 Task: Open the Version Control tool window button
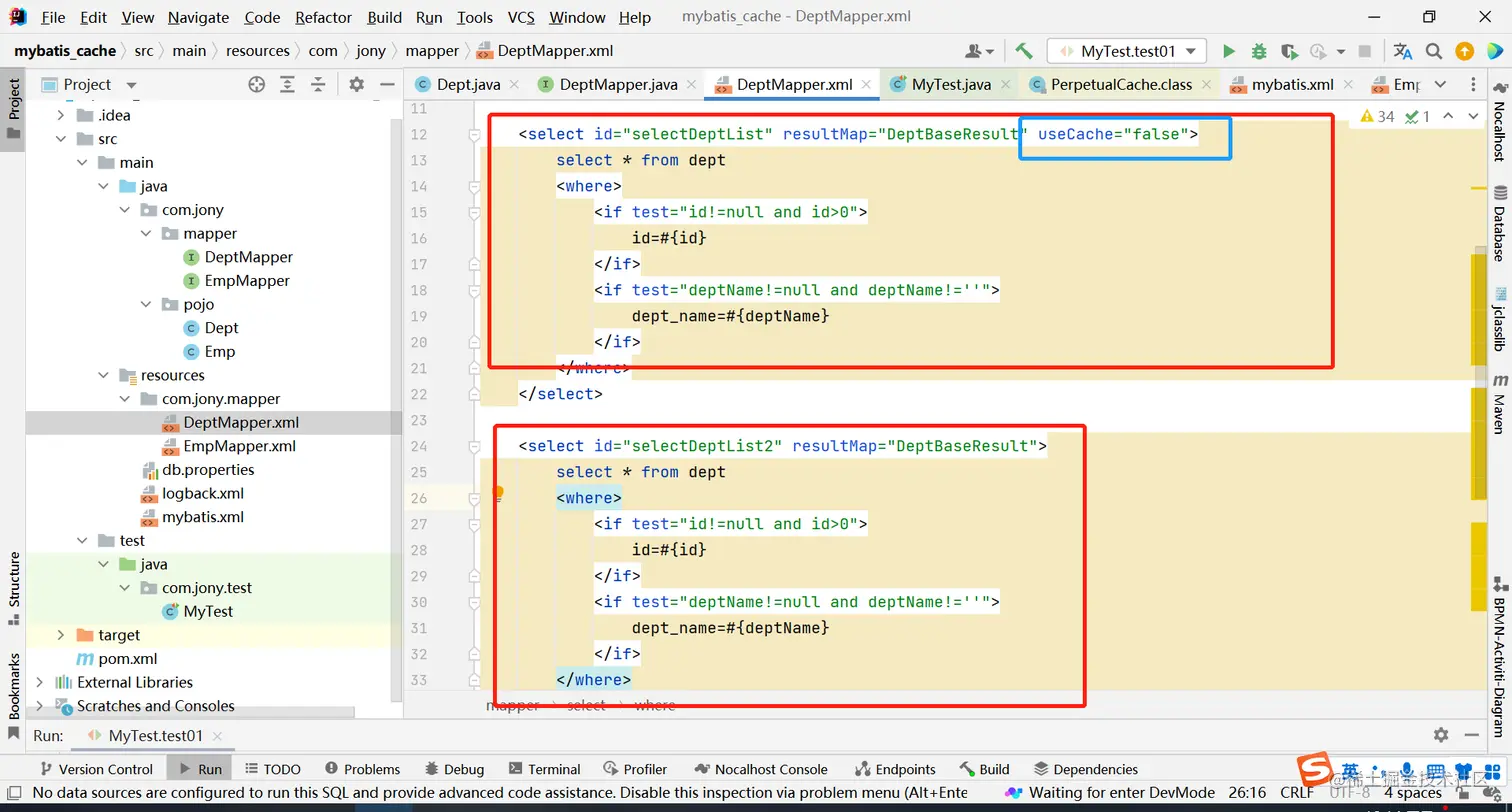tap(96, 769)
